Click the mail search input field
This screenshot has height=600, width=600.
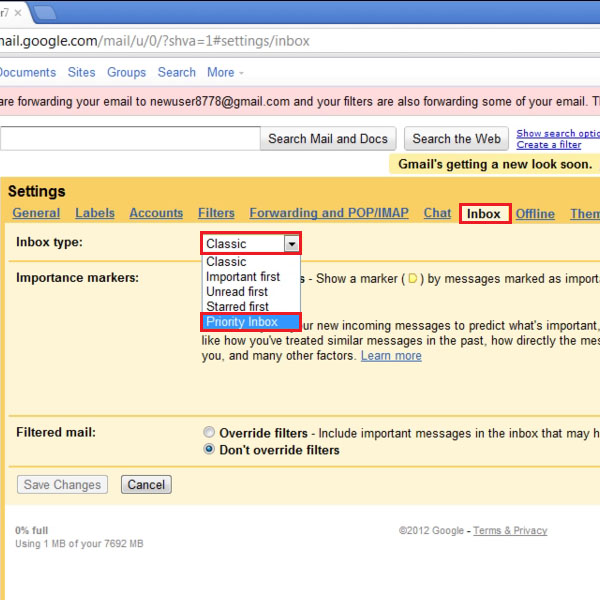click(x=130, y=138)
